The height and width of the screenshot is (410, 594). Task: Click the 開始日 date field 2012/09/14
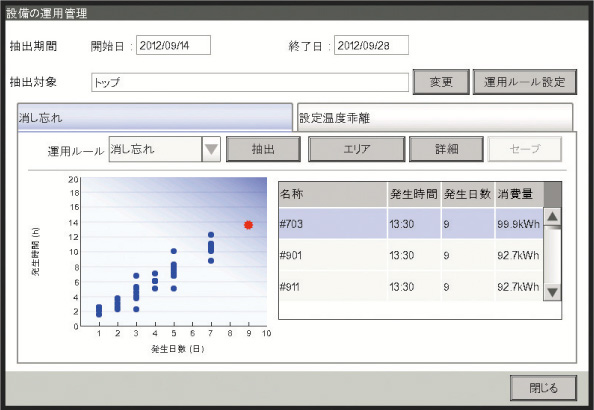point(173,45)
